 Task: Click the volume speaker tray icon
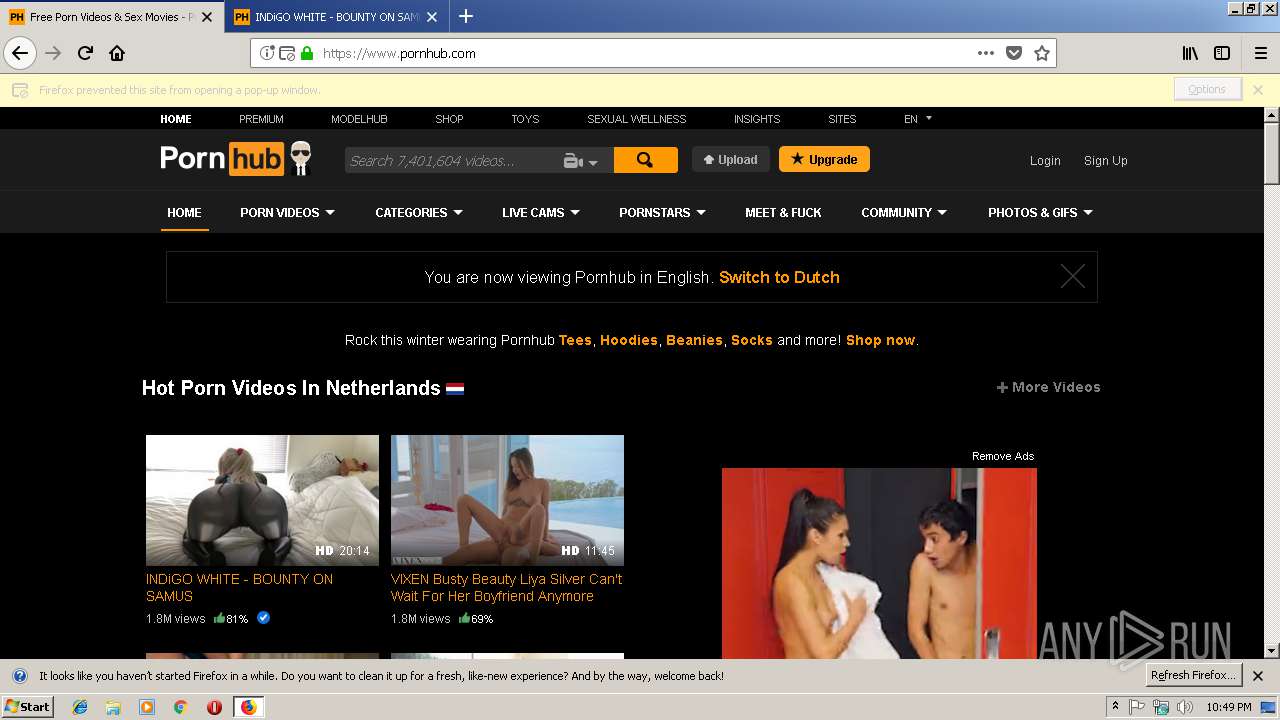(x=1185, y=707)
